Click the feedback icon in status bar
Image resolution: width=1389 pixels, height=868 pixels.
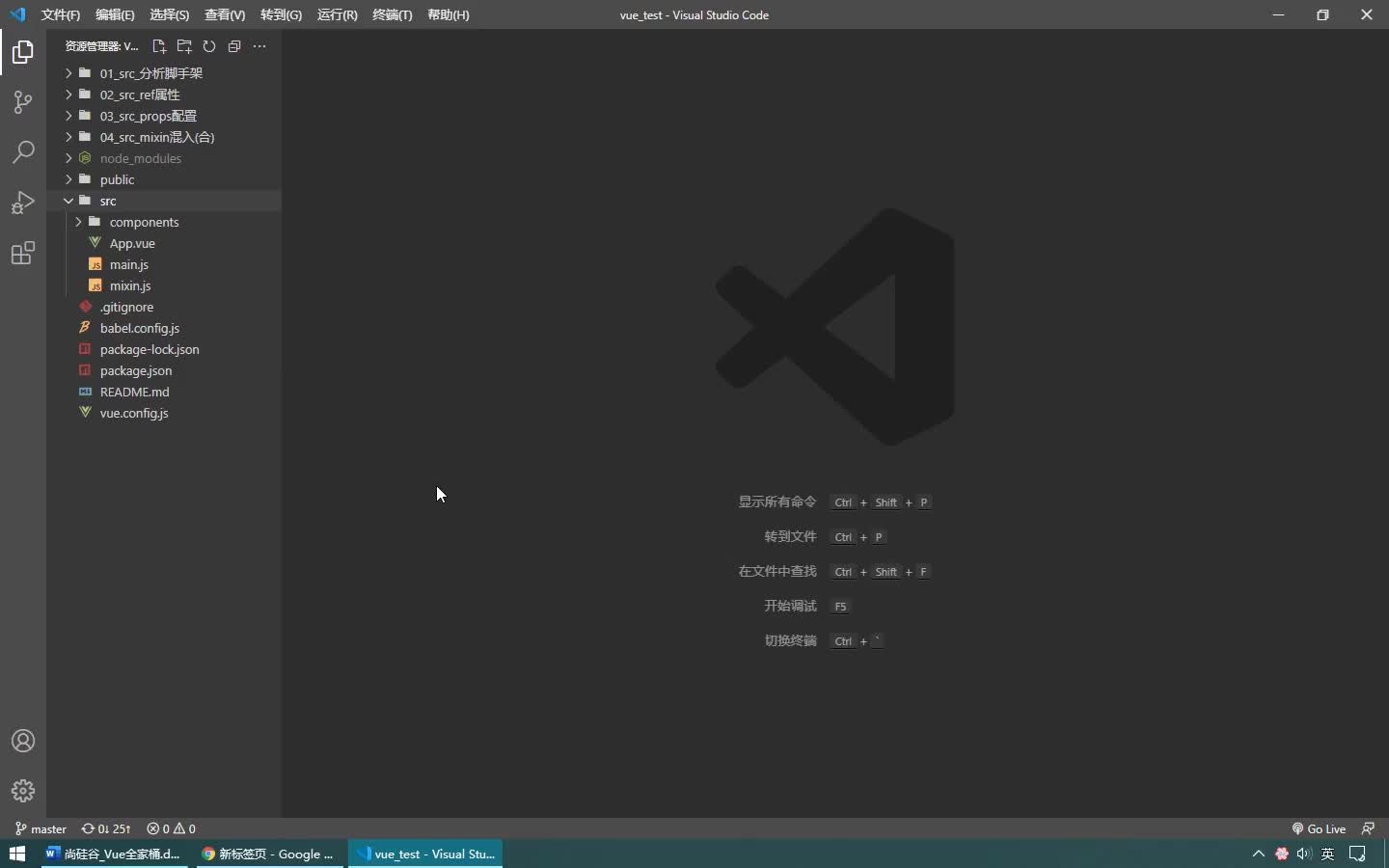[x=1368, y=828]
